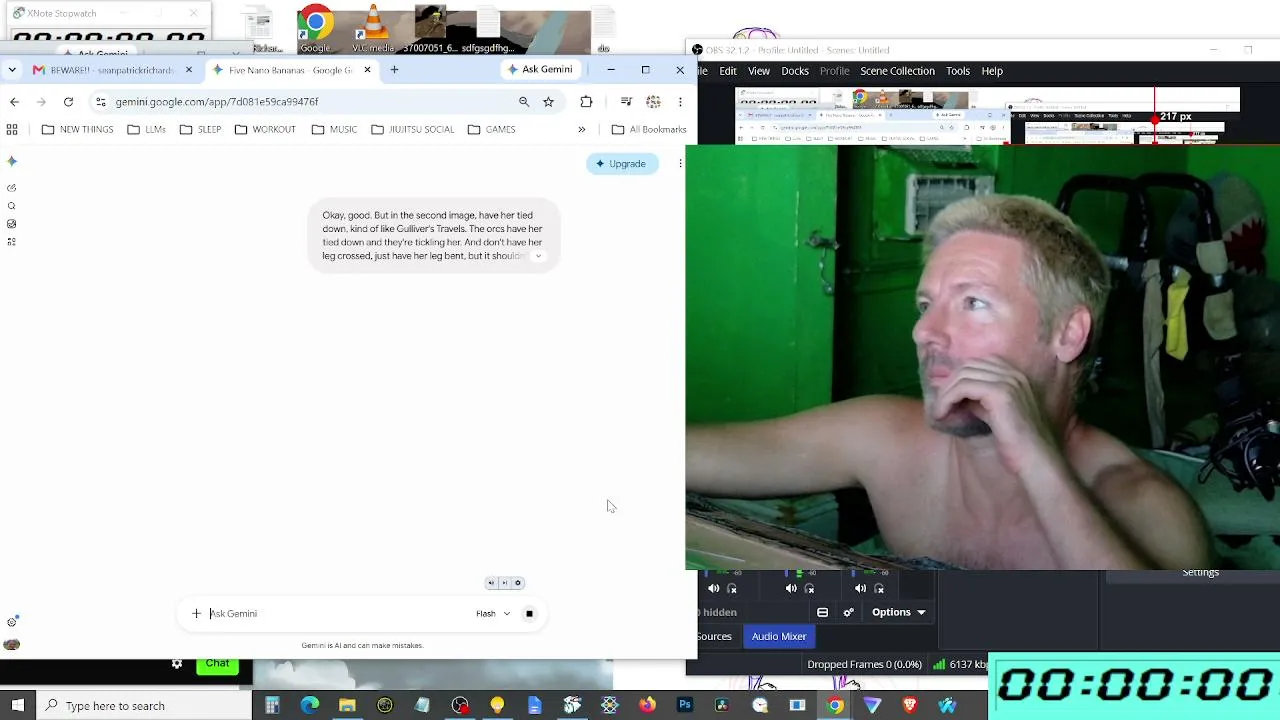Open the Chrome three-dot menu
The width and height of the screenshot is (1280, 720).
680,101
